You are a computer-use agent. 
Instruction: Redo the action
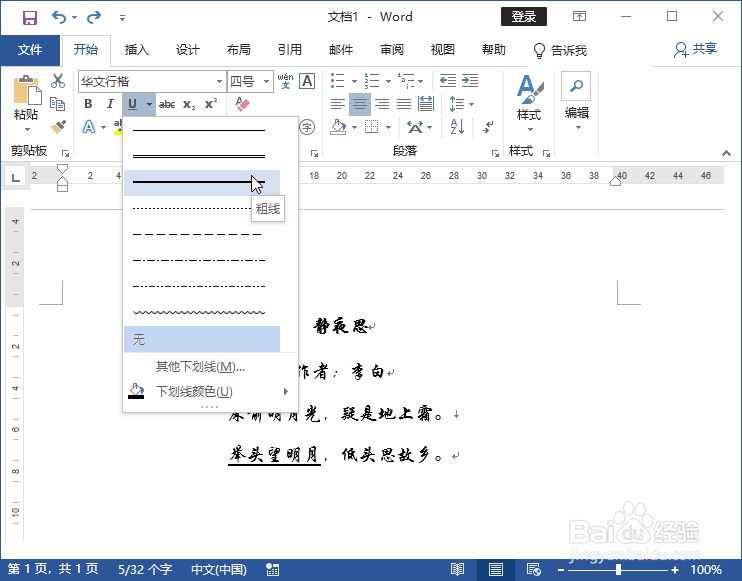[x=94, y=18]
